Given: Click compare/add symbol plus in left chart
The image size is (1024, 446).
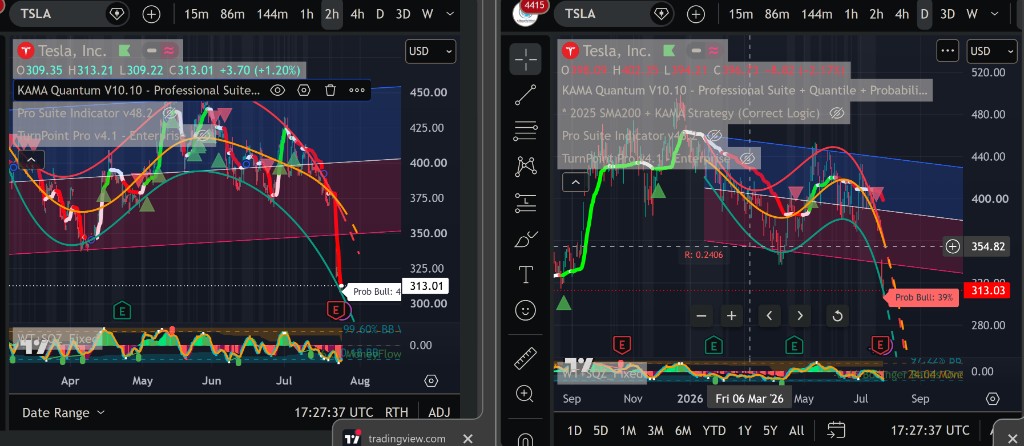Looking at the screenshot, I should click(x=152, y=14).
